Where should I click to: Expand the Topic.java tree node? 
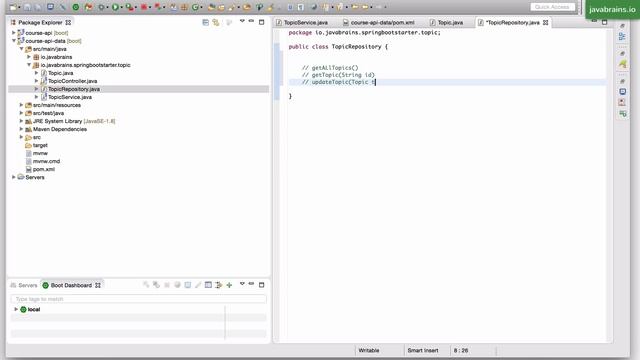(36, 73)
